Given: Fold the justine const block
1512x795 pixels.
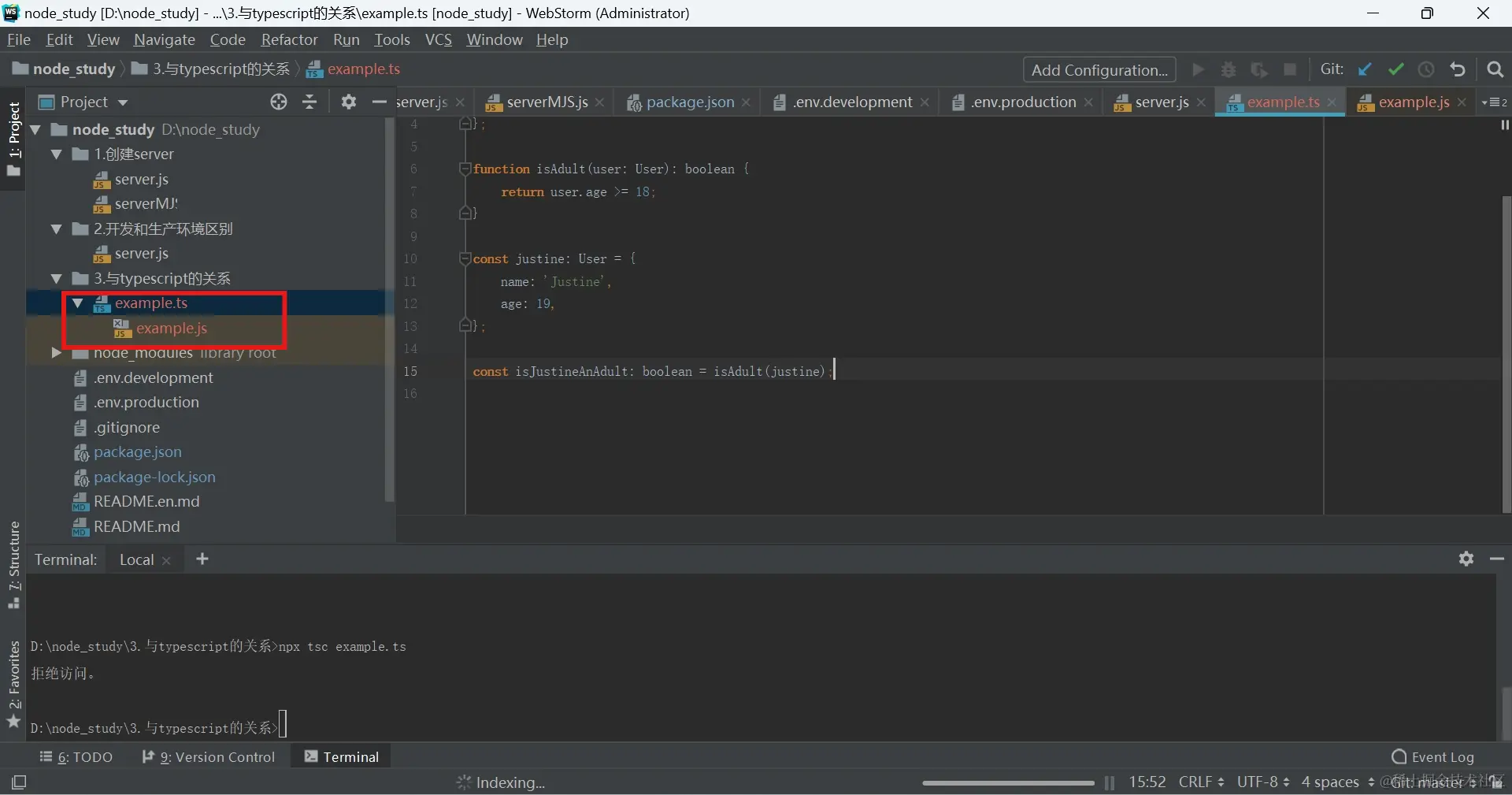Looking at the screenshot, I should point(465,258).
